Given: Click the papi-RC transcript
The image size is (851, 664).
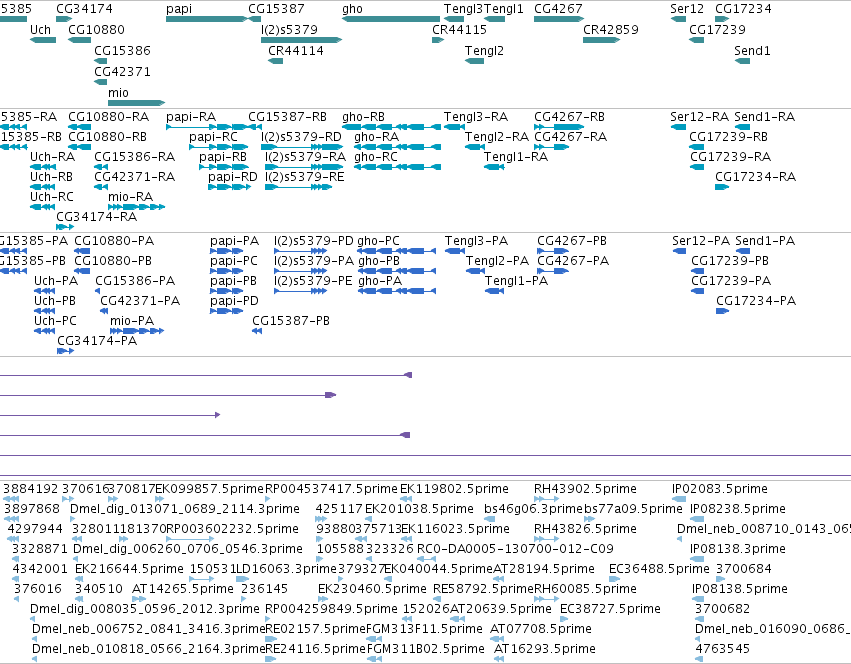Looking at the screenshot, I should pyautogui.click(x=218, y=147).
